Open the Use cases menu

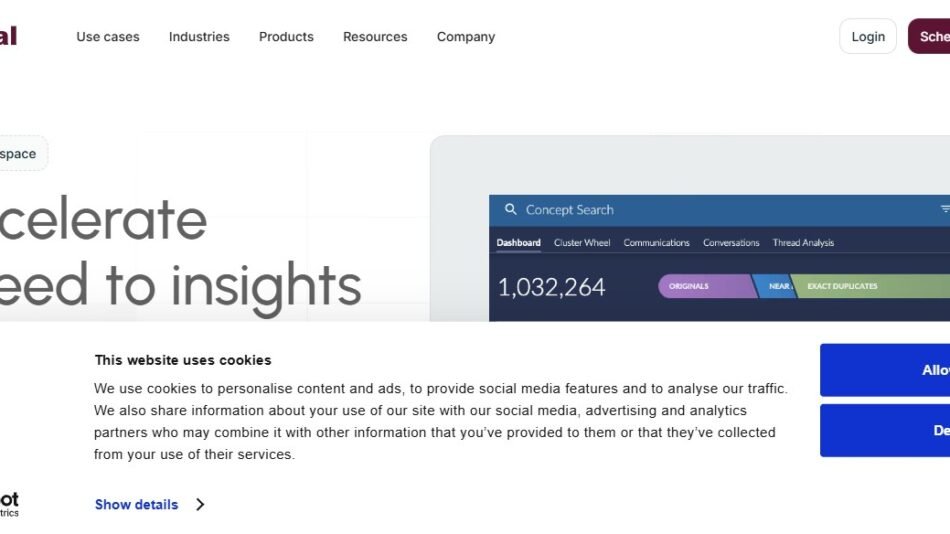click(x=108, y=37)
